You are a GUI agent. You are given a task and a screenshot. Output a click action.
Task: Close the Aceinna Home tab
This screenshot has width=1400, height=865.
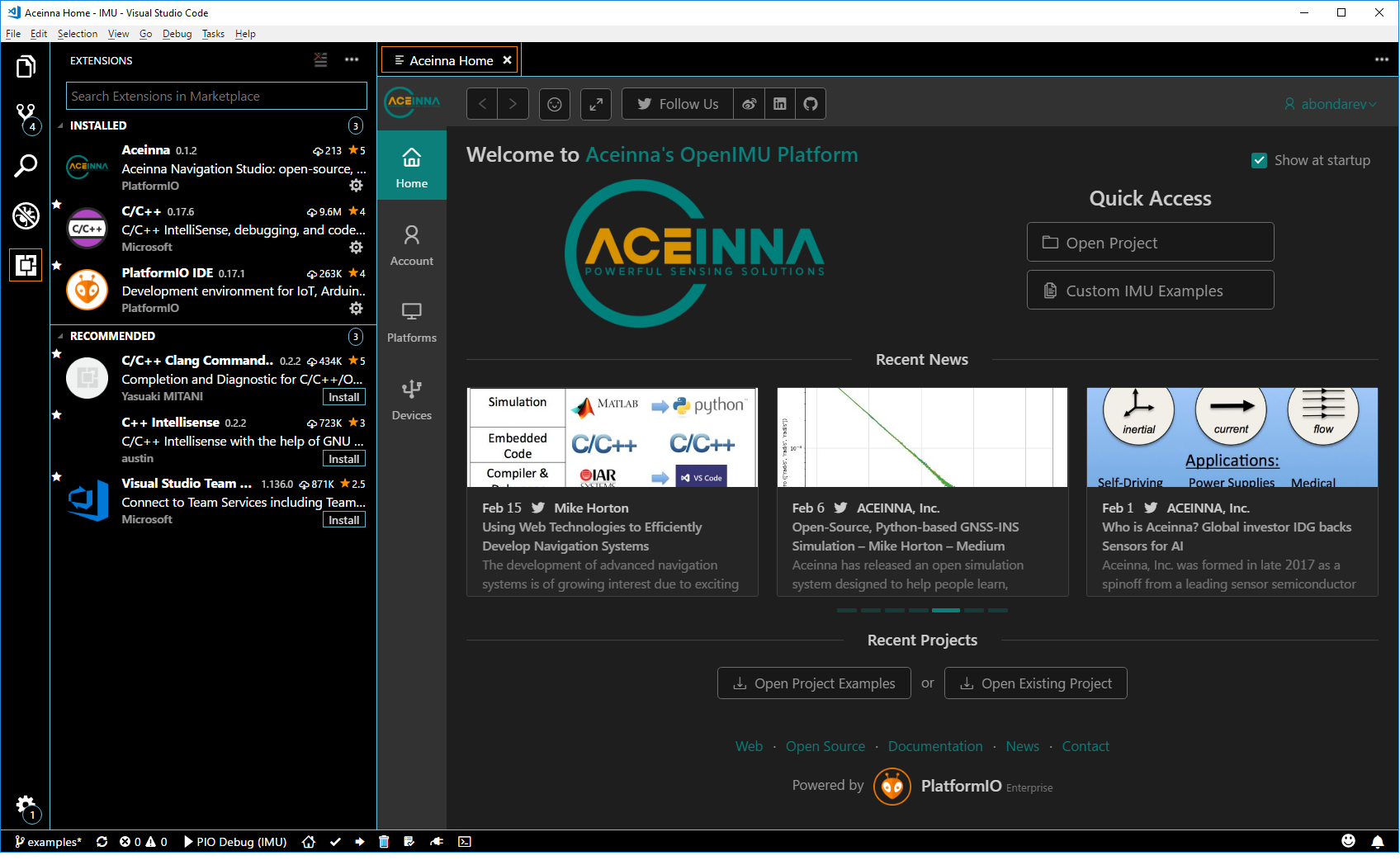click(508, 60)
